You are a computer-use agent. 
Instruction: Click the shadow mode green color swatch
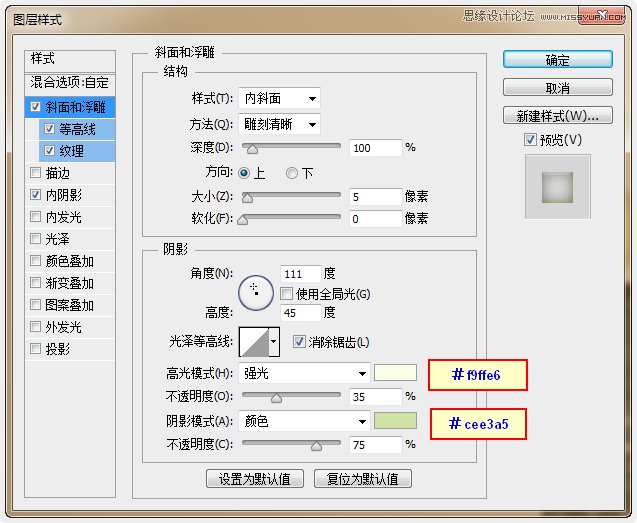(395, 421)
